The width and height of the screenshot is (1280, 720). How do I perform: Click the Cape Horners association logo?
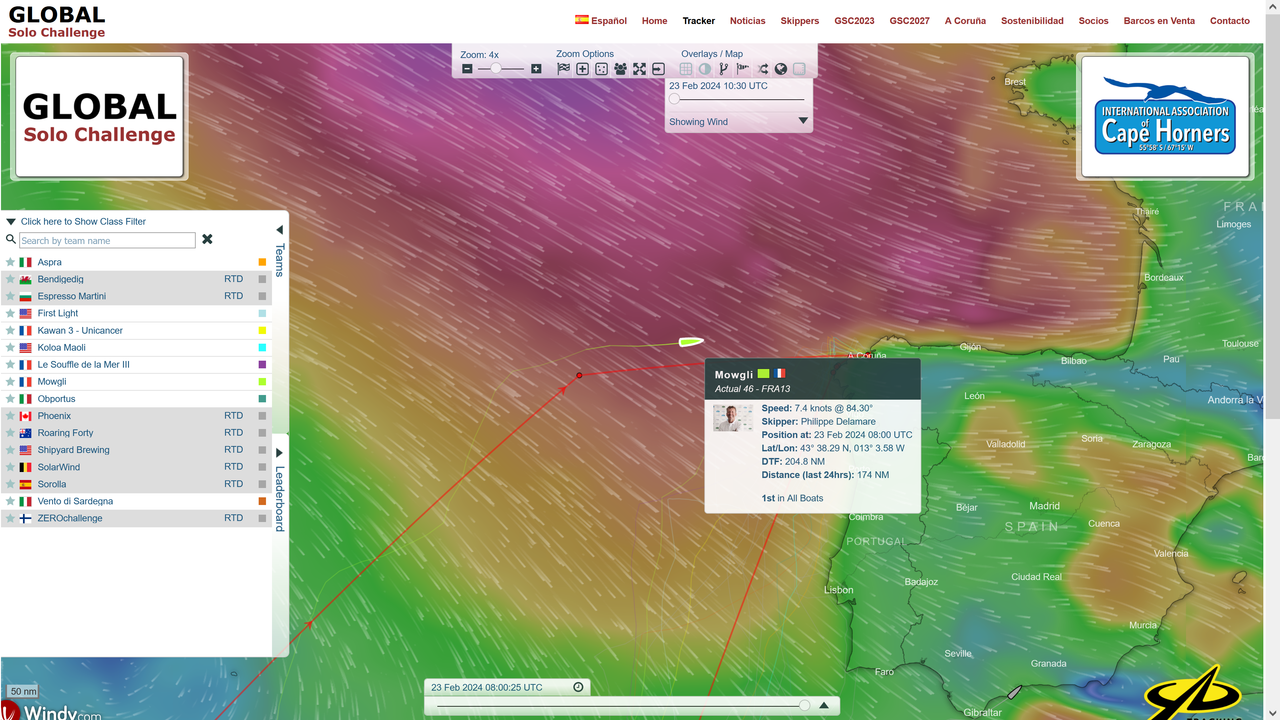[1164, 118]
